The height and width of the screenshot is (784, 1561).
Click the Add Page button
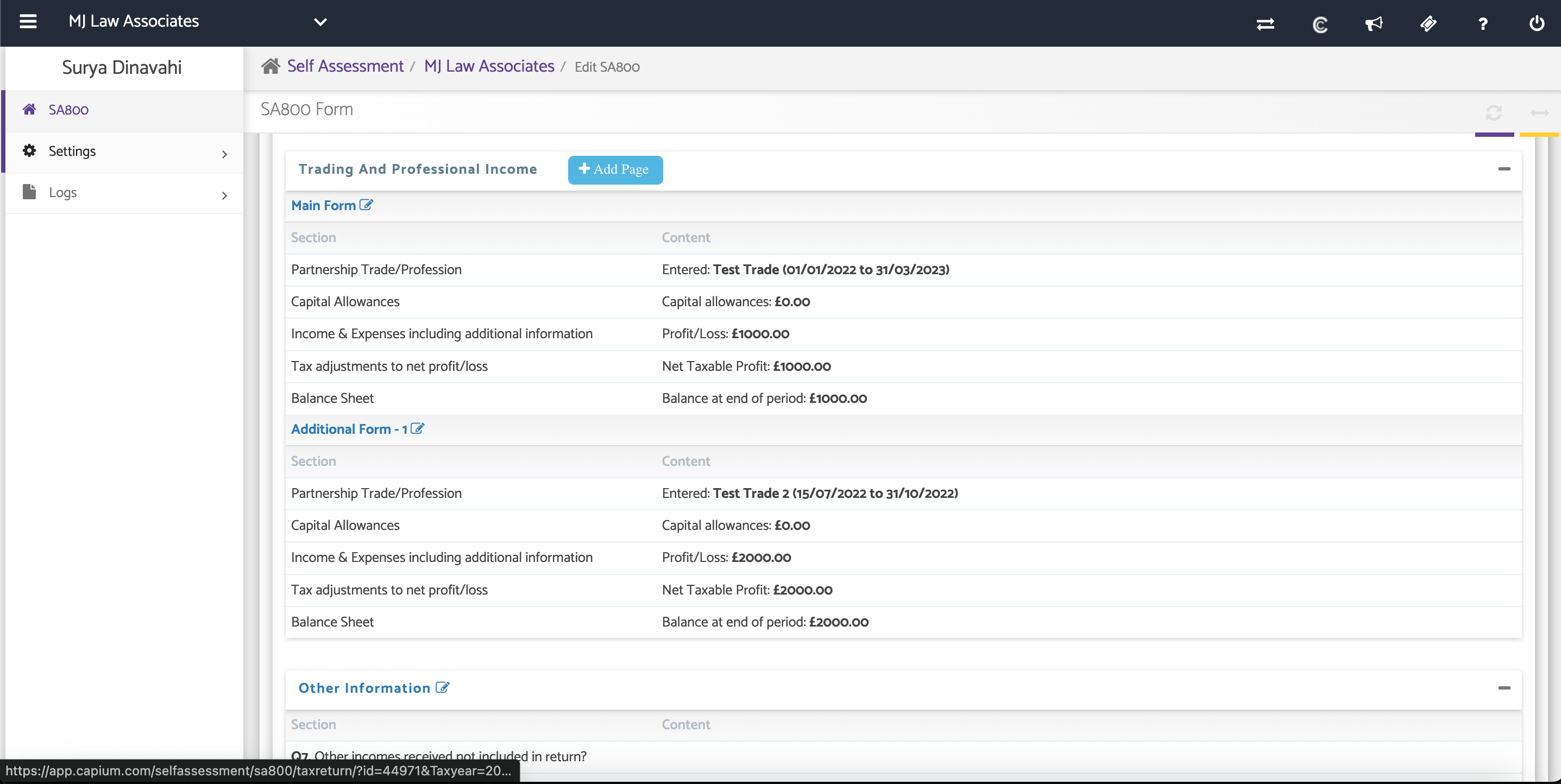point(614,169)
